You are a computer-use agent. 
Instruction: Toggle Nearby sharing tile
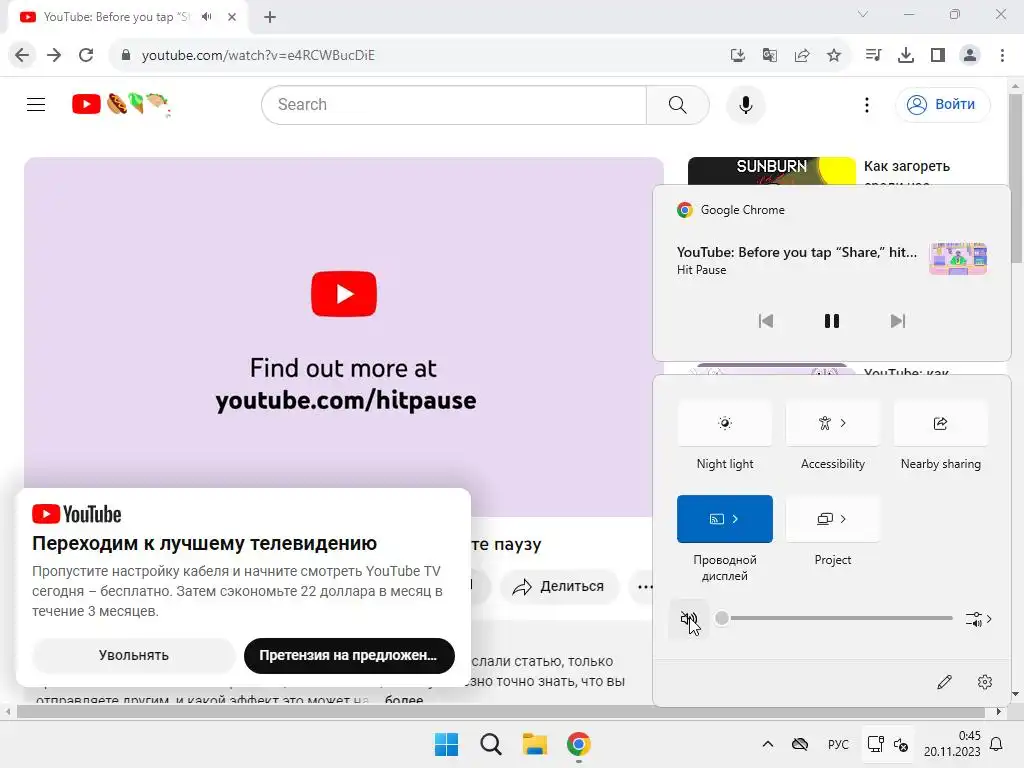coord(940,424)
